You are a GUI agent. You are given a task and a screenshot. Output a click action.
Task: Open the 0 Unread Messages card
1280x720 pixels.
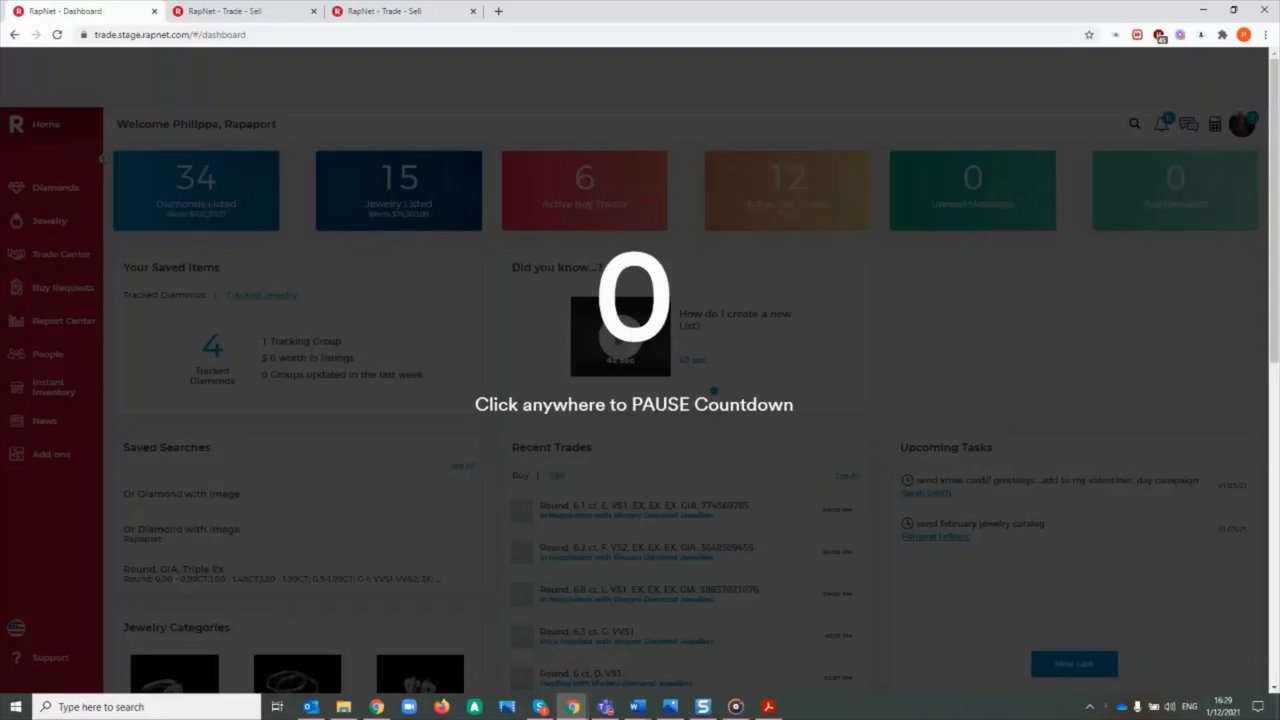click(973, 190)
